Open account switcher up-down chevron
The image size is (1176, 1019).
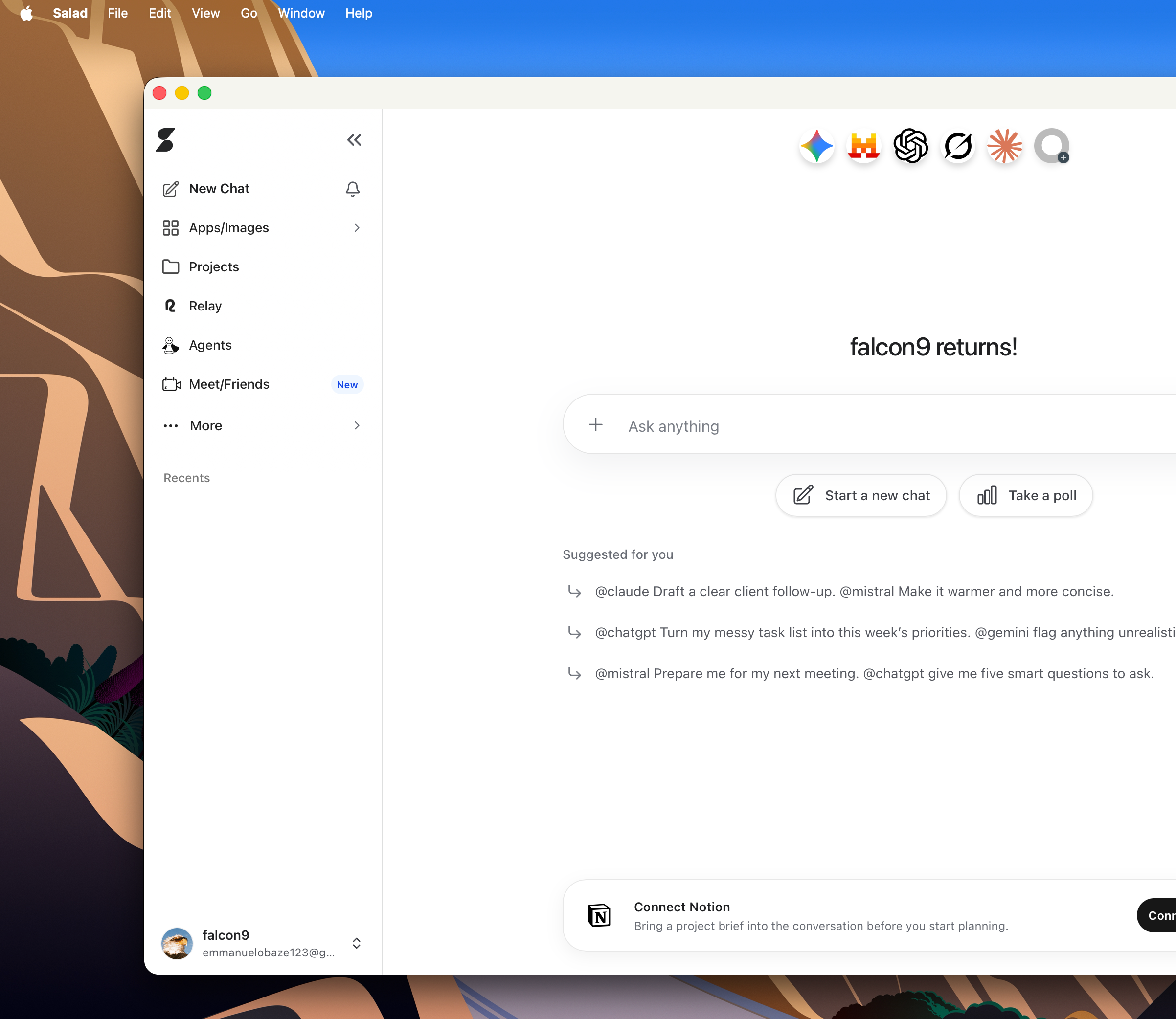tap(356, 943)
